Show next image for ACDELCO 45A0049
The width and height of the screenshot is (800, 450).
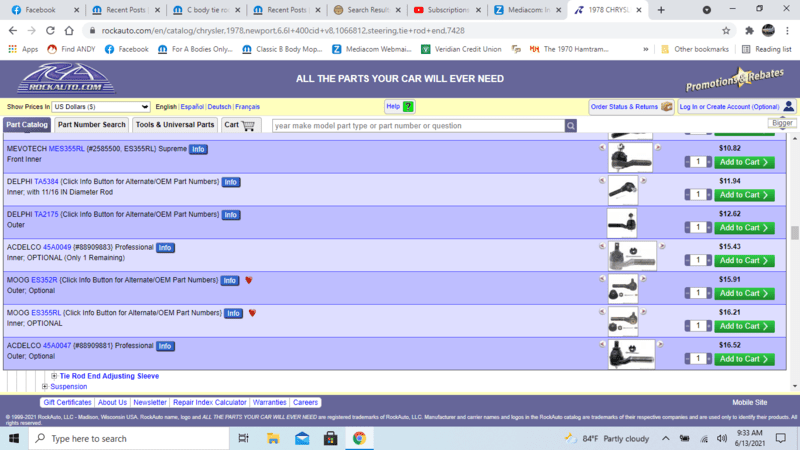662,246
